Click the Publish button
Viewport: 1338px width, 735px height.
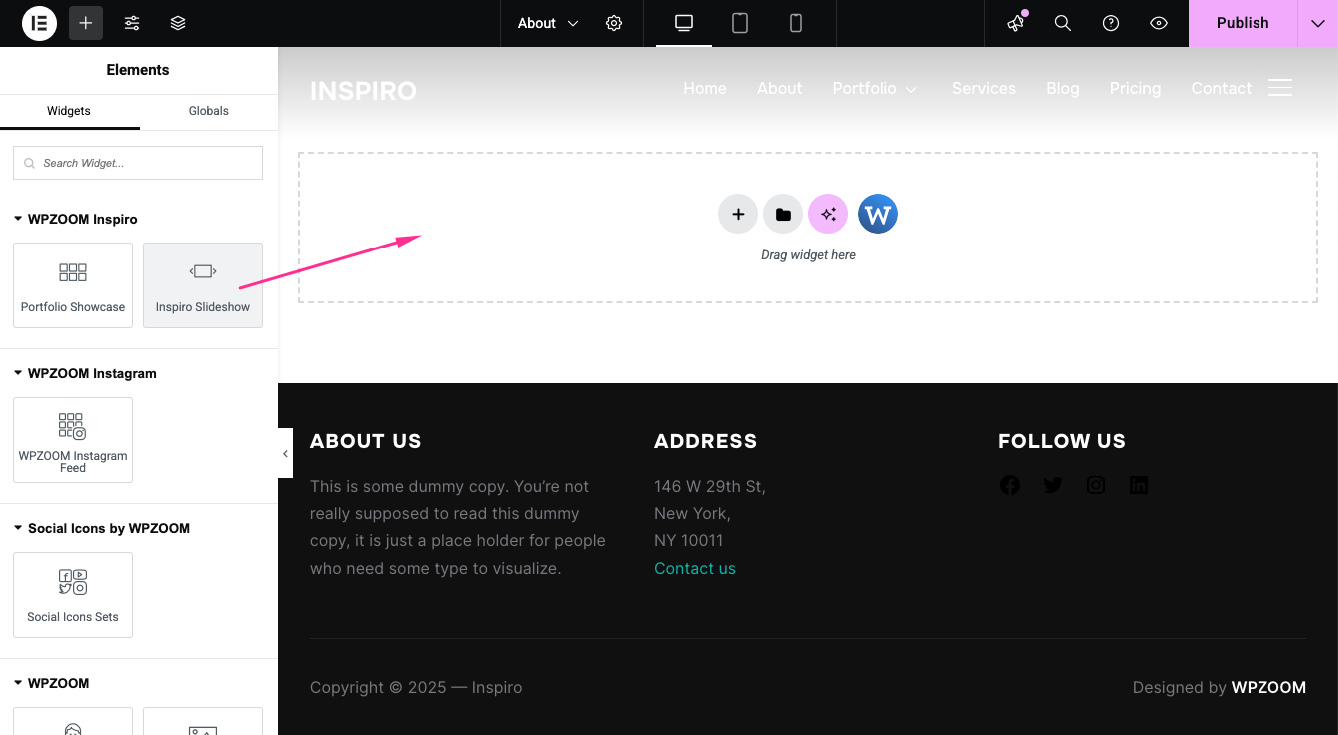[1242, 23]
